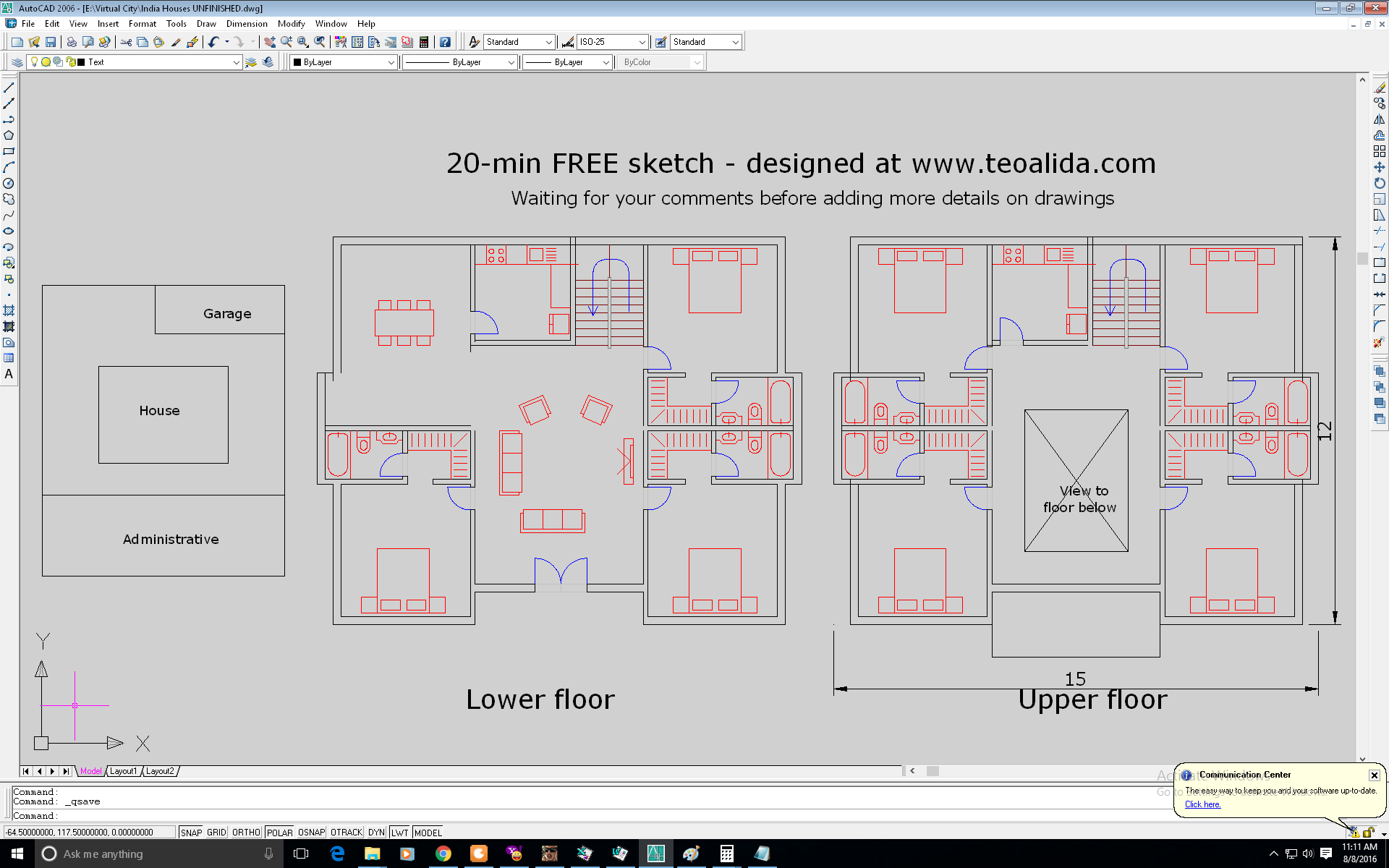This screenshot has width=1389, height=868.
Task: Click the last layout tab navigation arrow
Action: [66, 771]
